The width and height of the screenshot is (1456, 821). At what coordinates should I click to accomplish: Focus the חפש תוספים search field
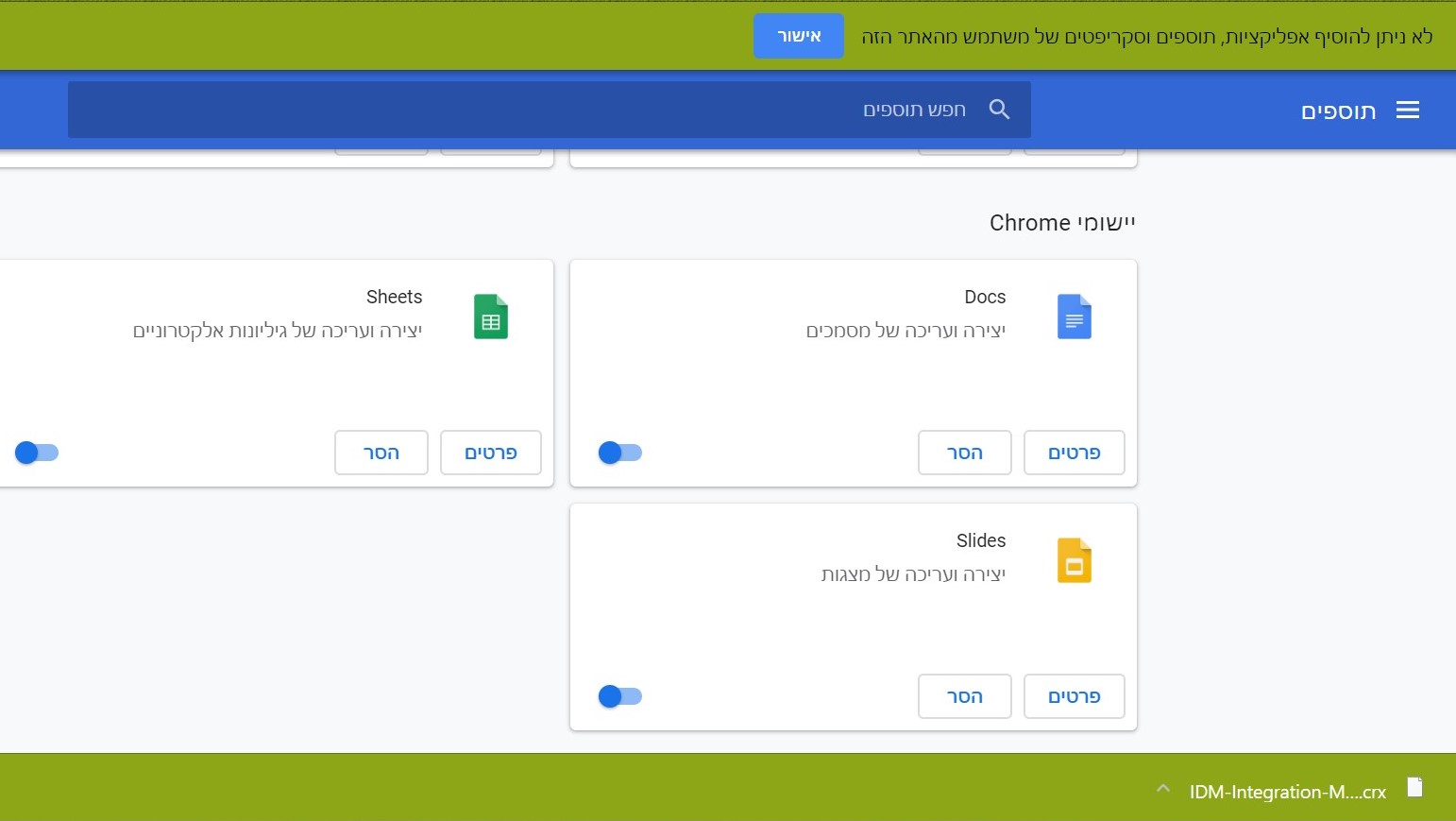pyautogui.click(x=550, y=110)
